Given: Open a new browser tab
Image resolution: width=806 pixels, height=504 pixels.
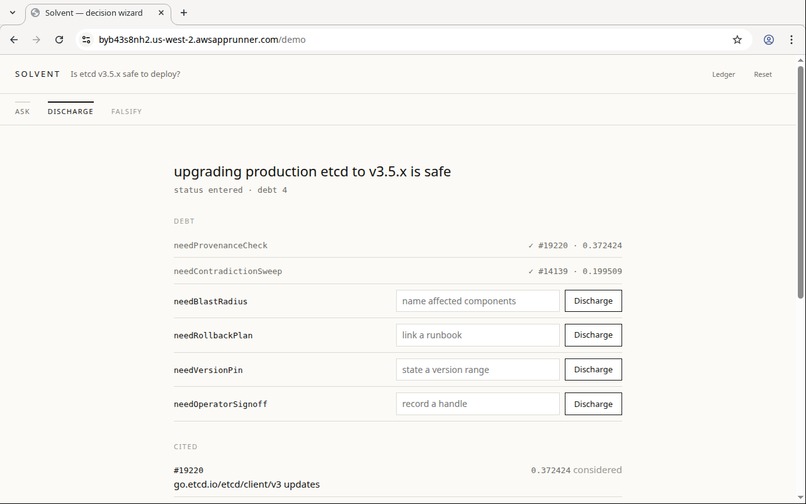Looking at the screenshot, I should (x=184, y=13).
